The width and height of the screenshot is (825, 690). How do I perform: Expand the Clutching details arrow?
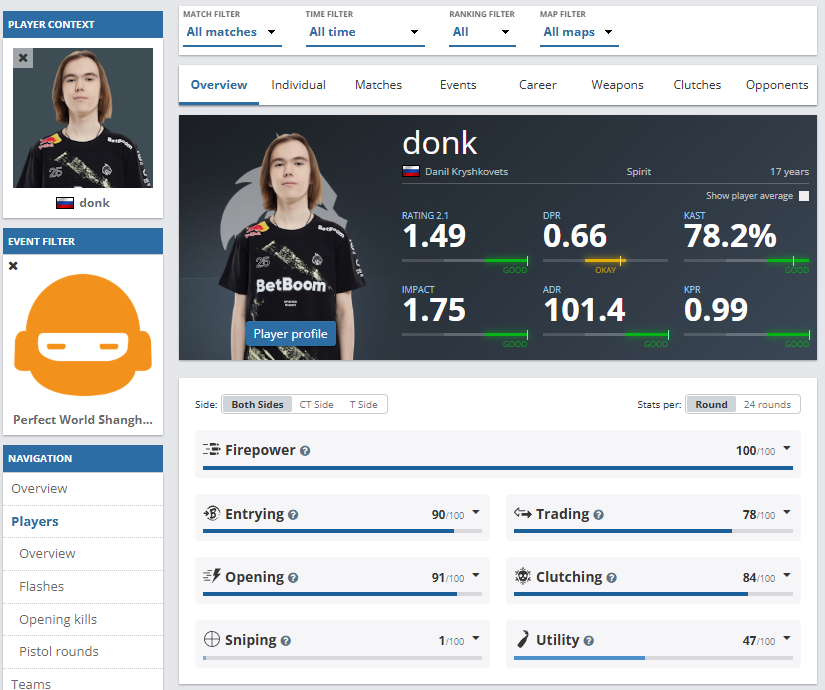click(787, 575)
